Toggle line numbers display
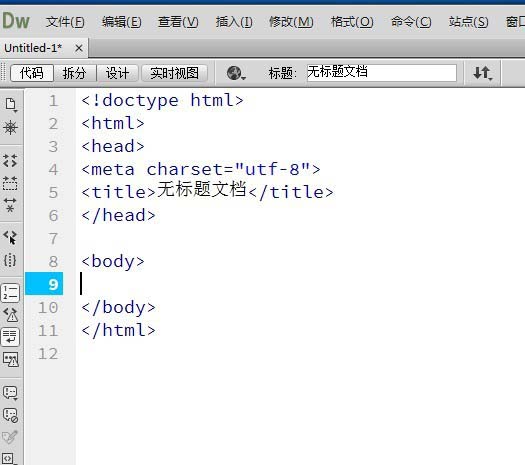The height and width of the screenshot is (465, 525). [x=10, y=293]
